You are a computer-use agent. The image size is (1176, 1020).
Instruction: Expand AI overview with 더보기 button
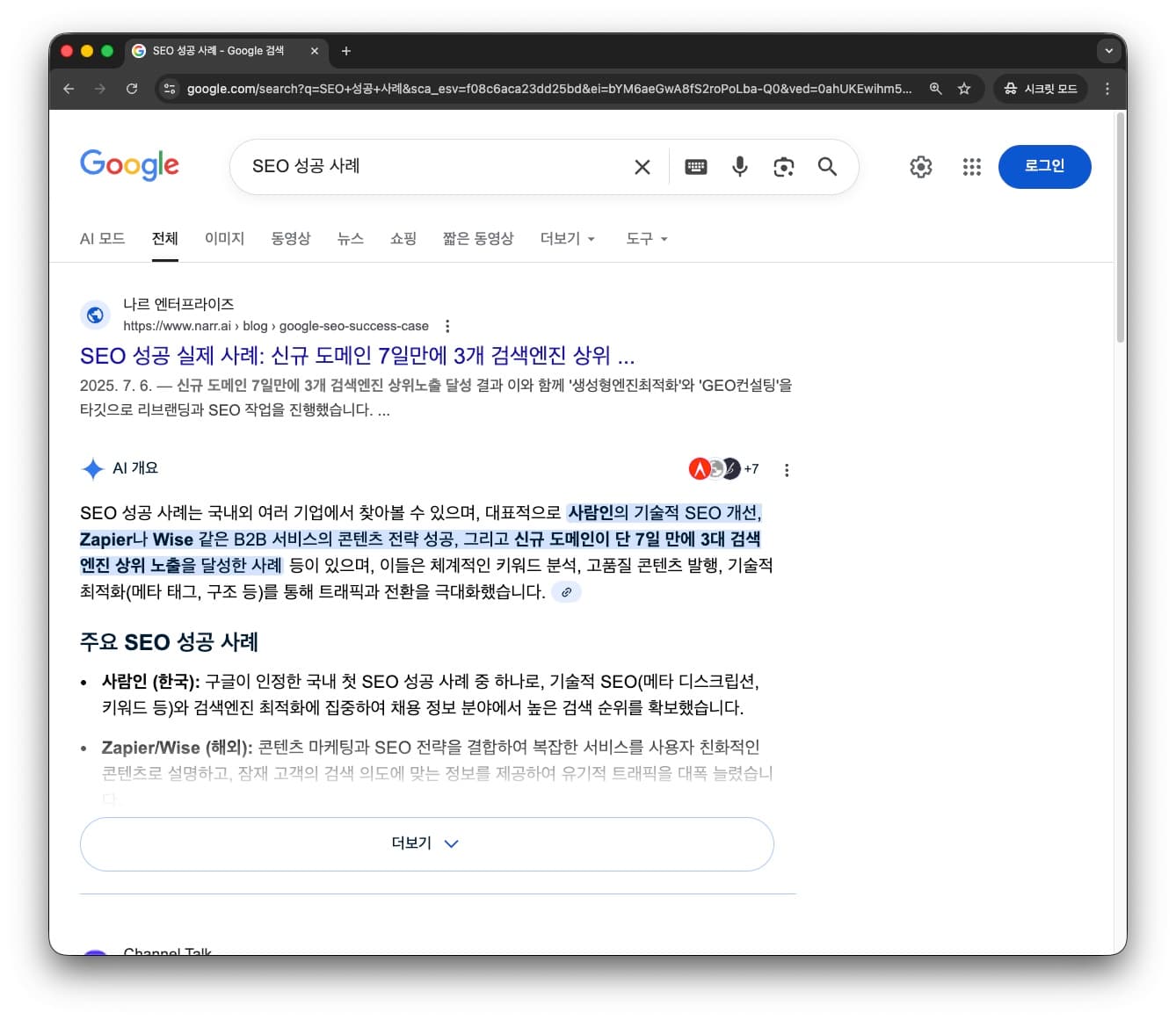point(426,843)
